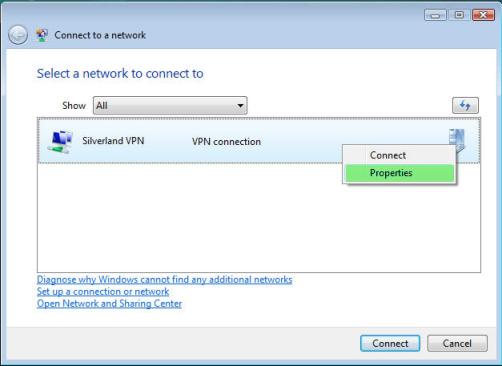The image size is (502, 366).
Task: Go back using the round arrow button
Action: tap(18, 35)
